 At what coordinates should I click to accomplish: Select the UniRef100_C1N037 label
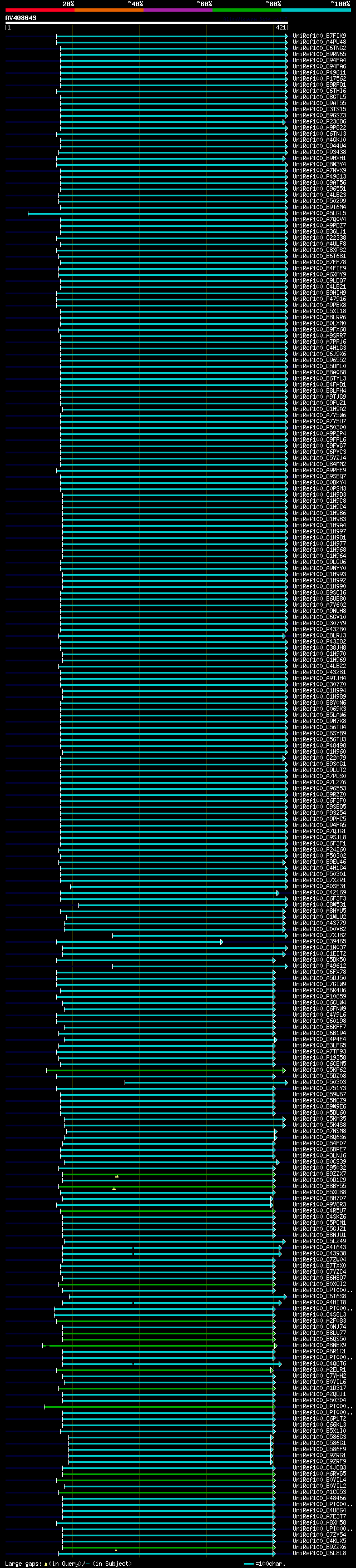tap(319, 948)
